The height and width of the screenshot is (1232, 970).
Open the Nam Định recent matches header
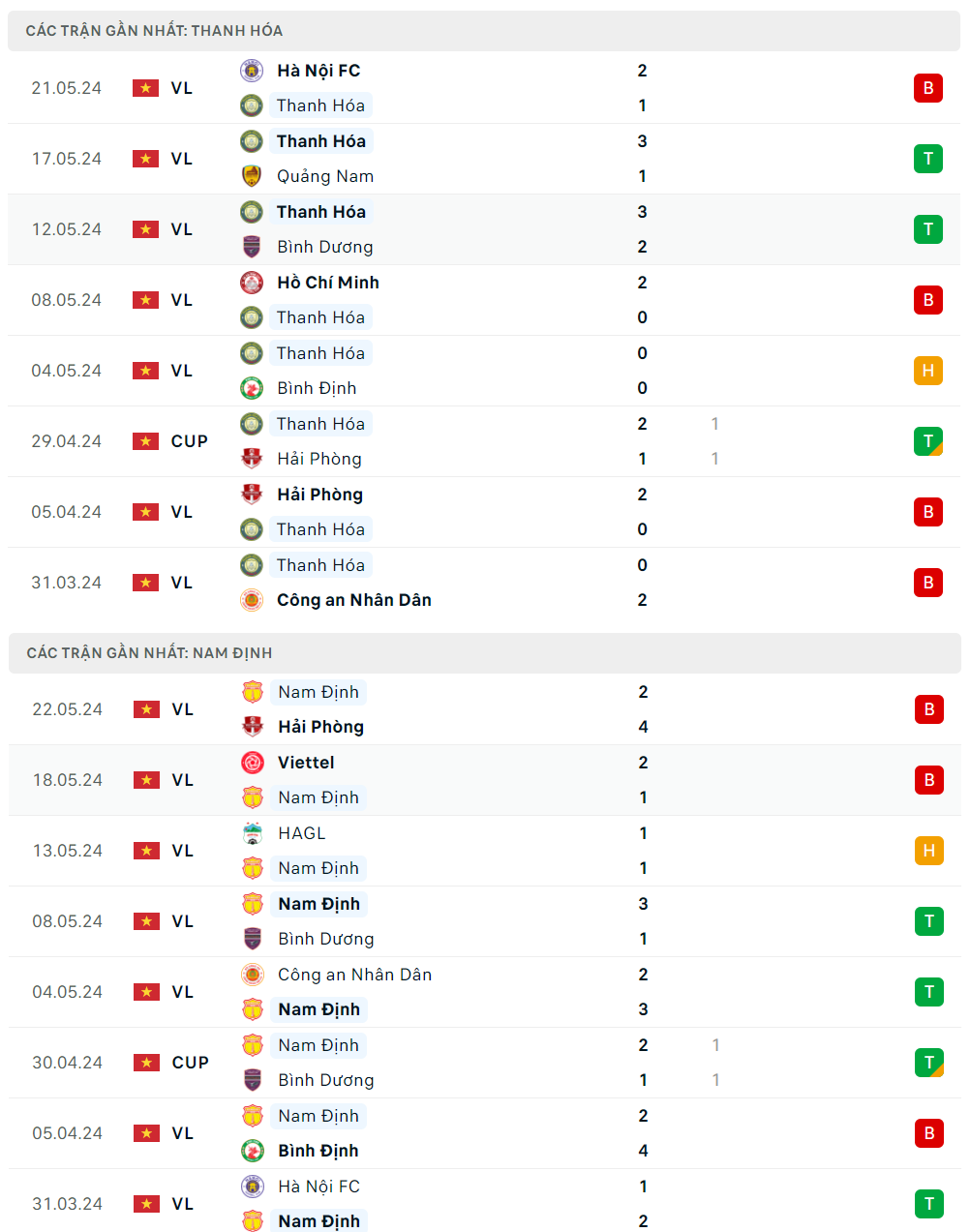(149, 653)
